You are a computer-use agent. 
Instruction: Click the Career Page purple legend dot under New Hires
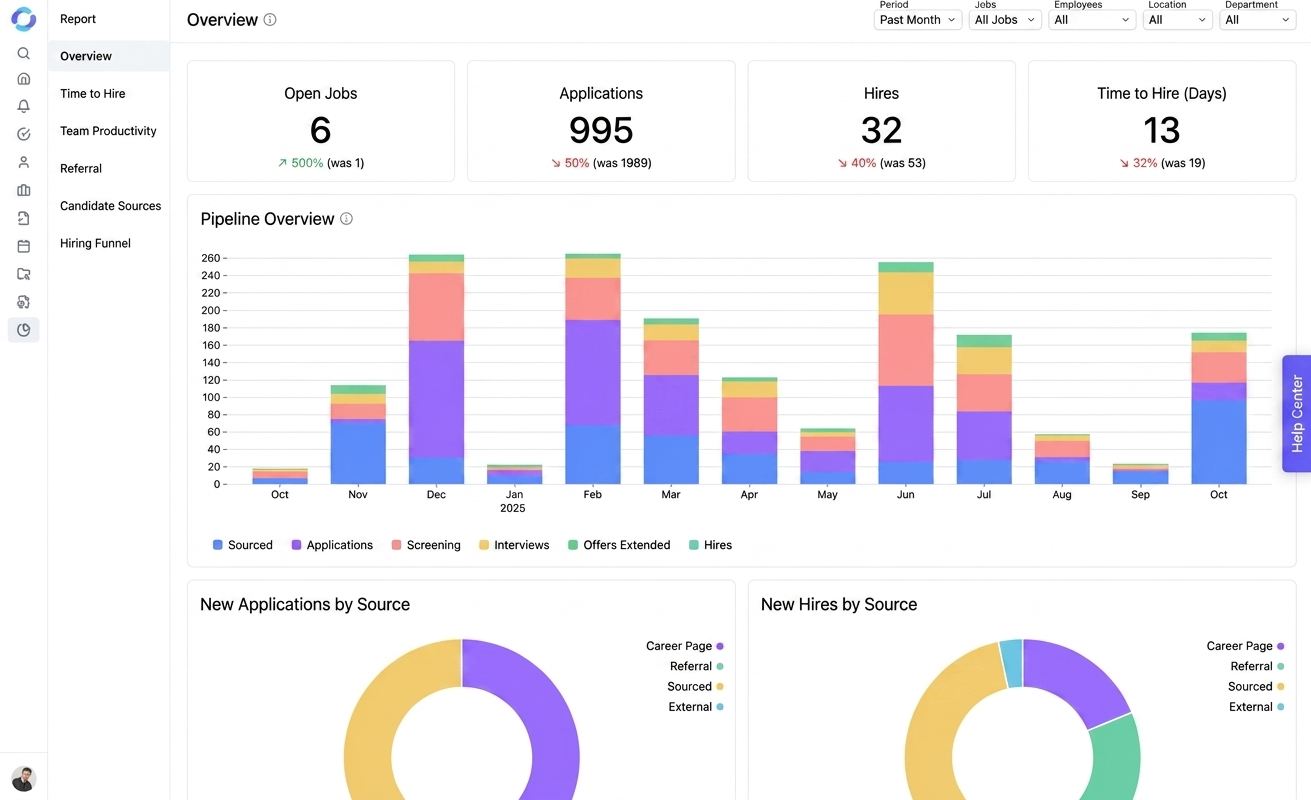tap(1280, 646)
